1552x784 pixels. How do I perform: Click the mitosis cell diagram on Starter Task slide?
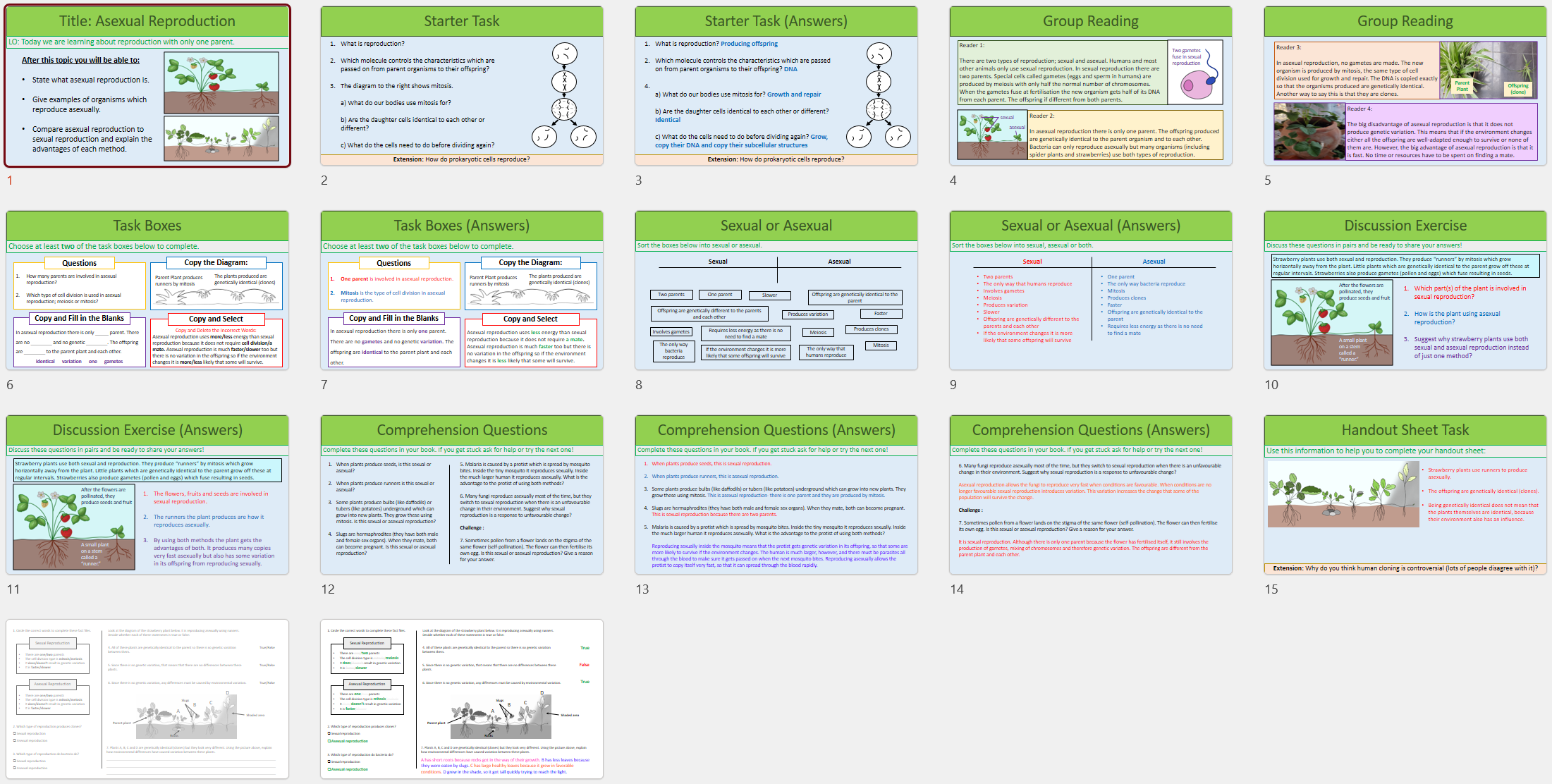point(564,94)
